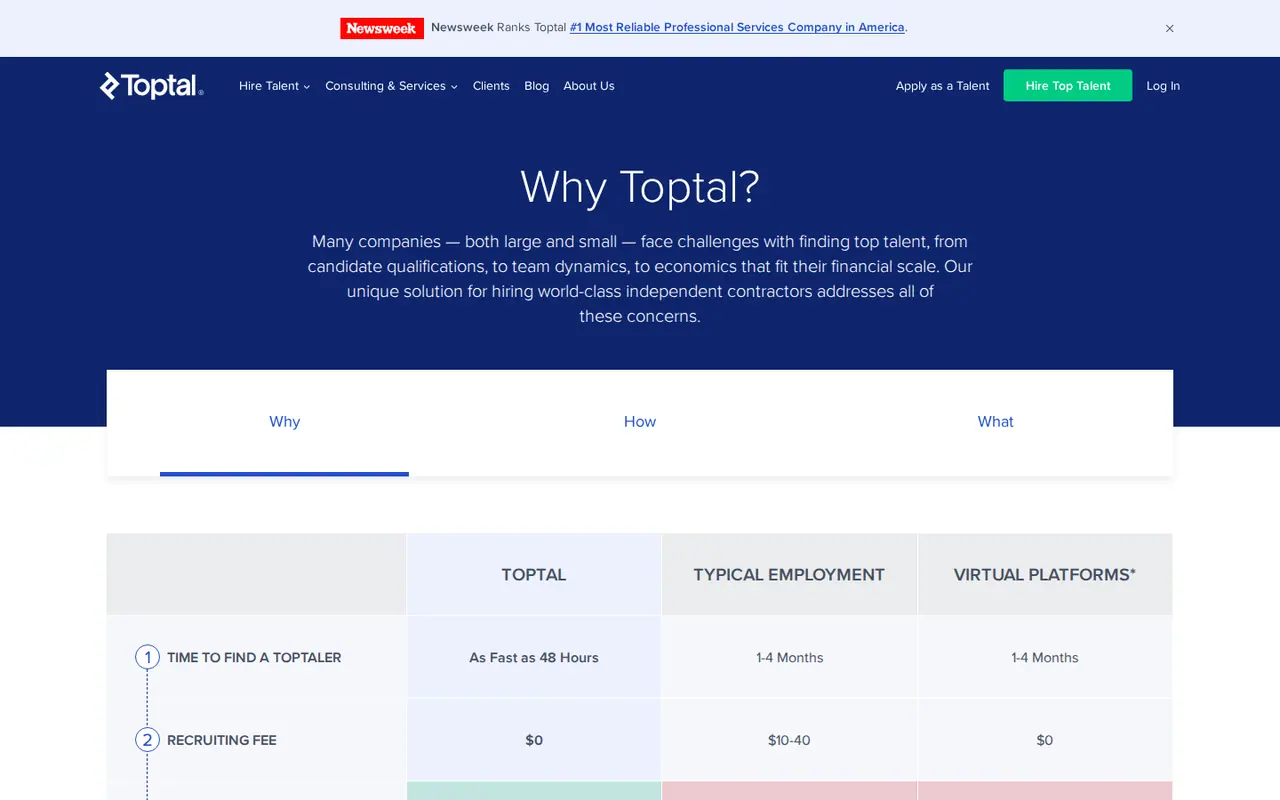
Task: Click step 1 circle icon
Action: click(x=147, y=657)
